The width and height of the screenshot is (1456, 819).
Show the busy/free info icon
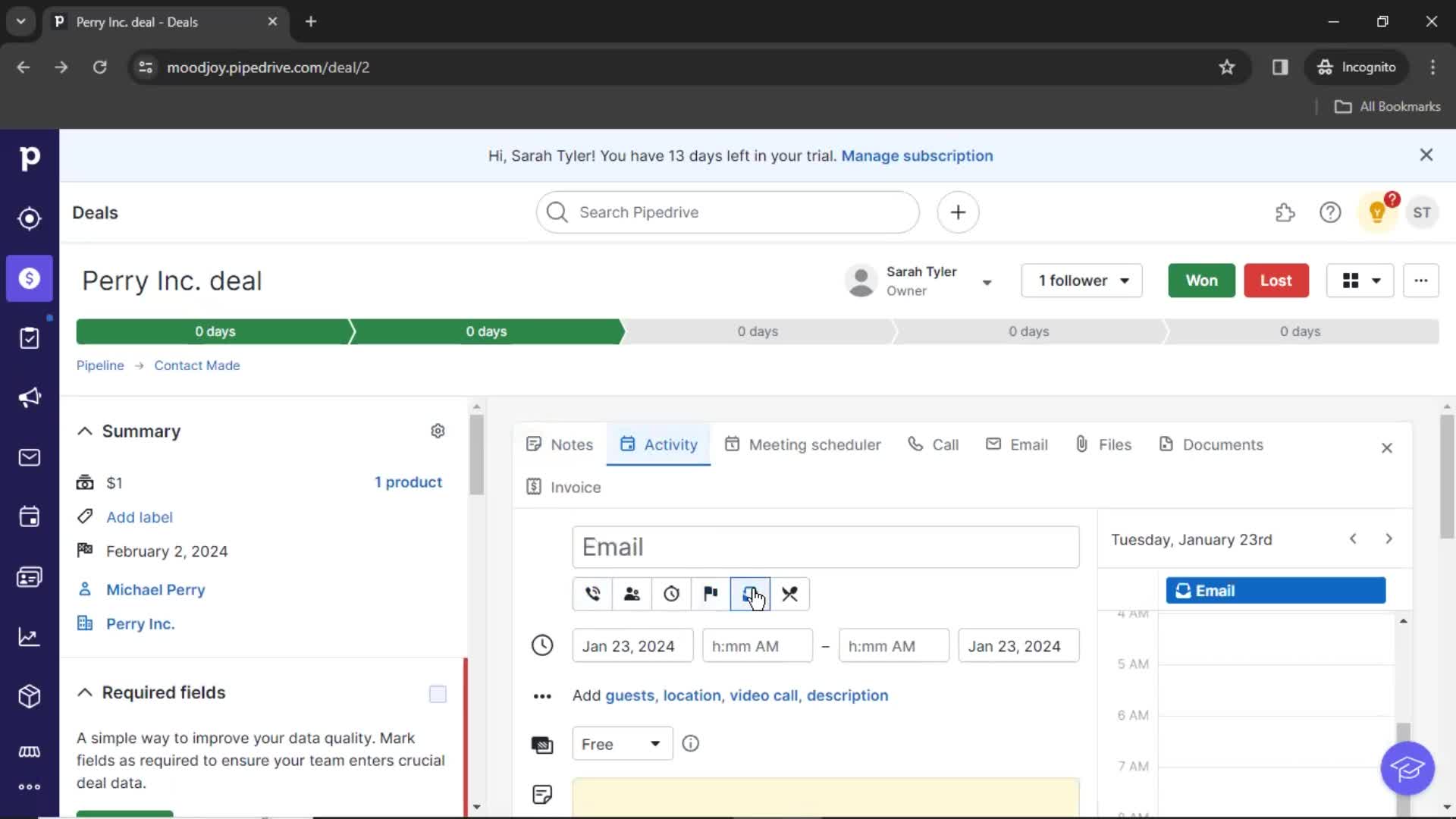coord(690,744)
